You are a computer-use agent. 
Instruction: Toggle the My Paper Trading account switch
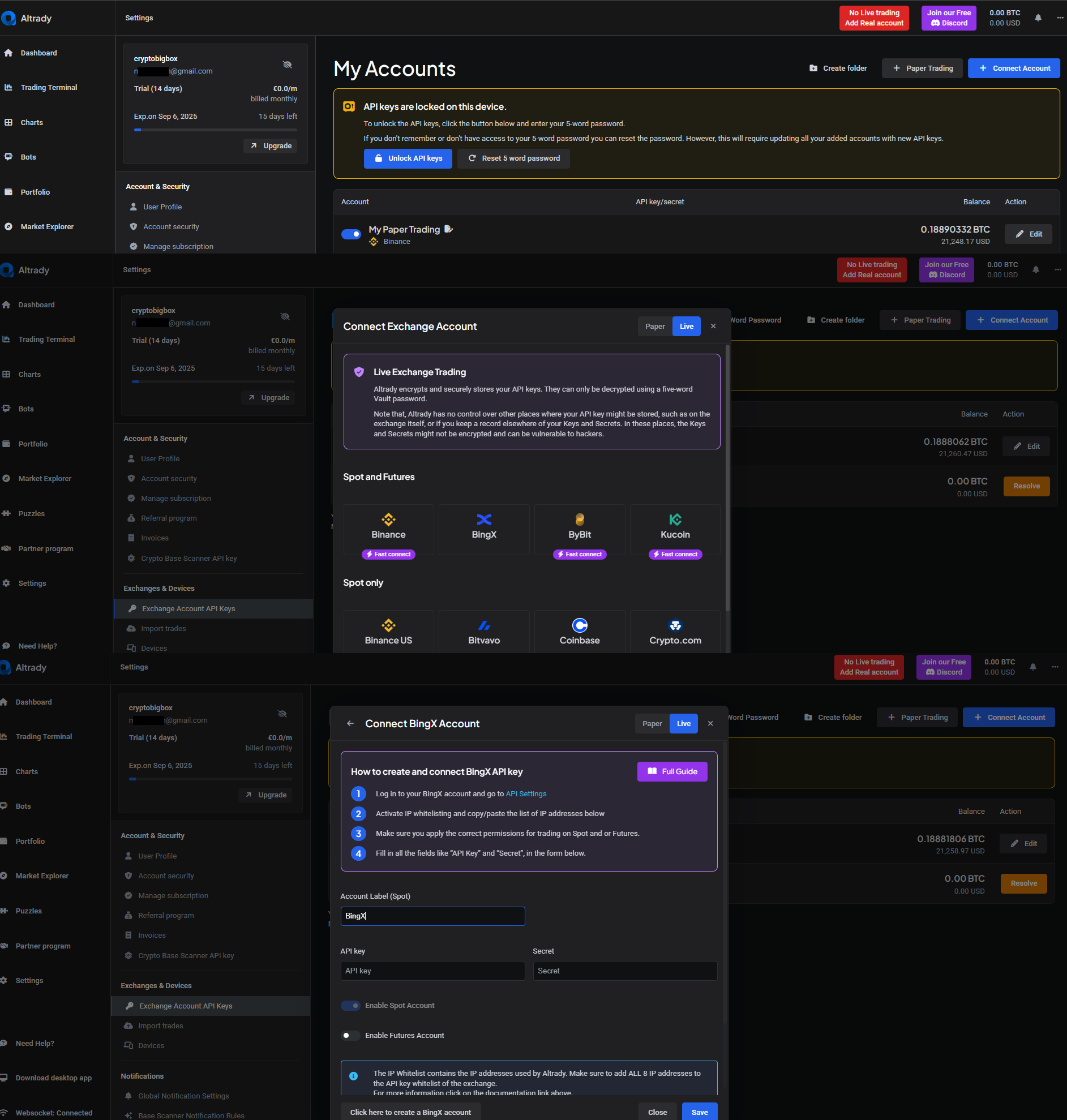coord(351,234)
